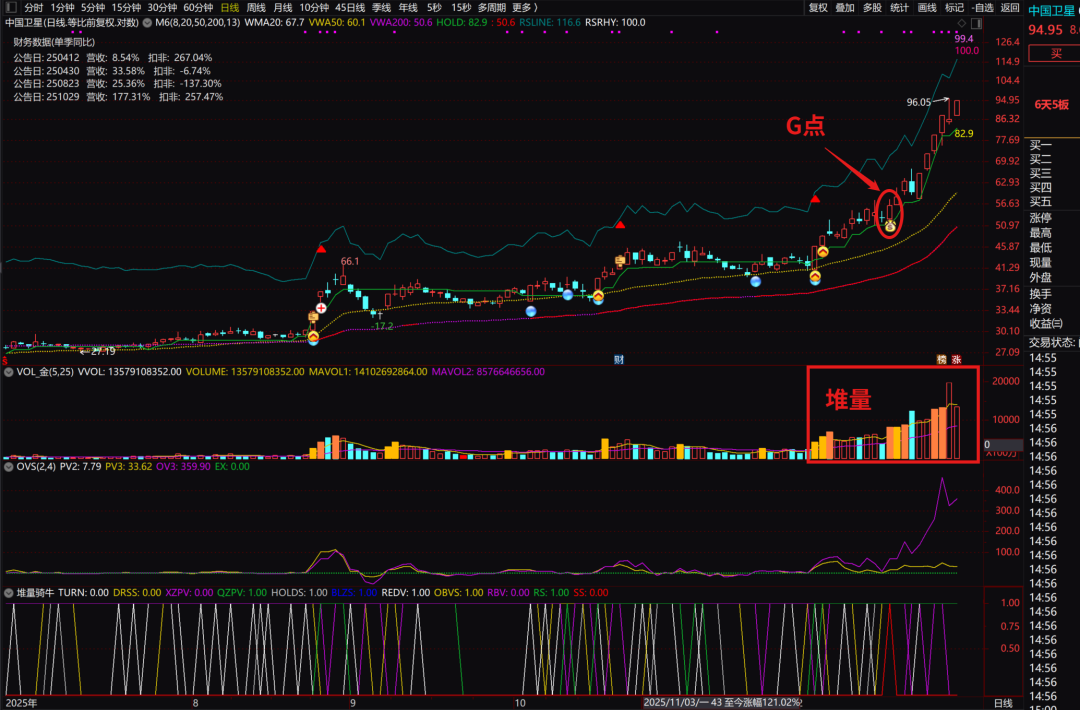Image resolution: width=1080 pixels, height=710 pixels.
Task: Select the 15分钟 period
Action: pyautogui.click(x=126, y=8)
